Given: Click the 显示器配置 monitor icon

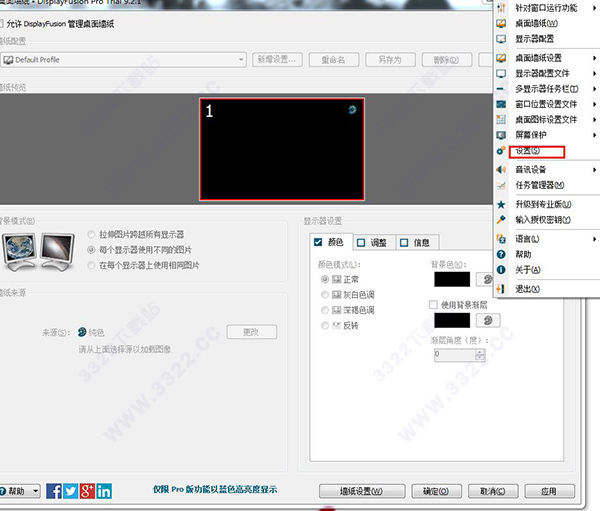Looking at the screenshot, I should (x=501, y=39).
